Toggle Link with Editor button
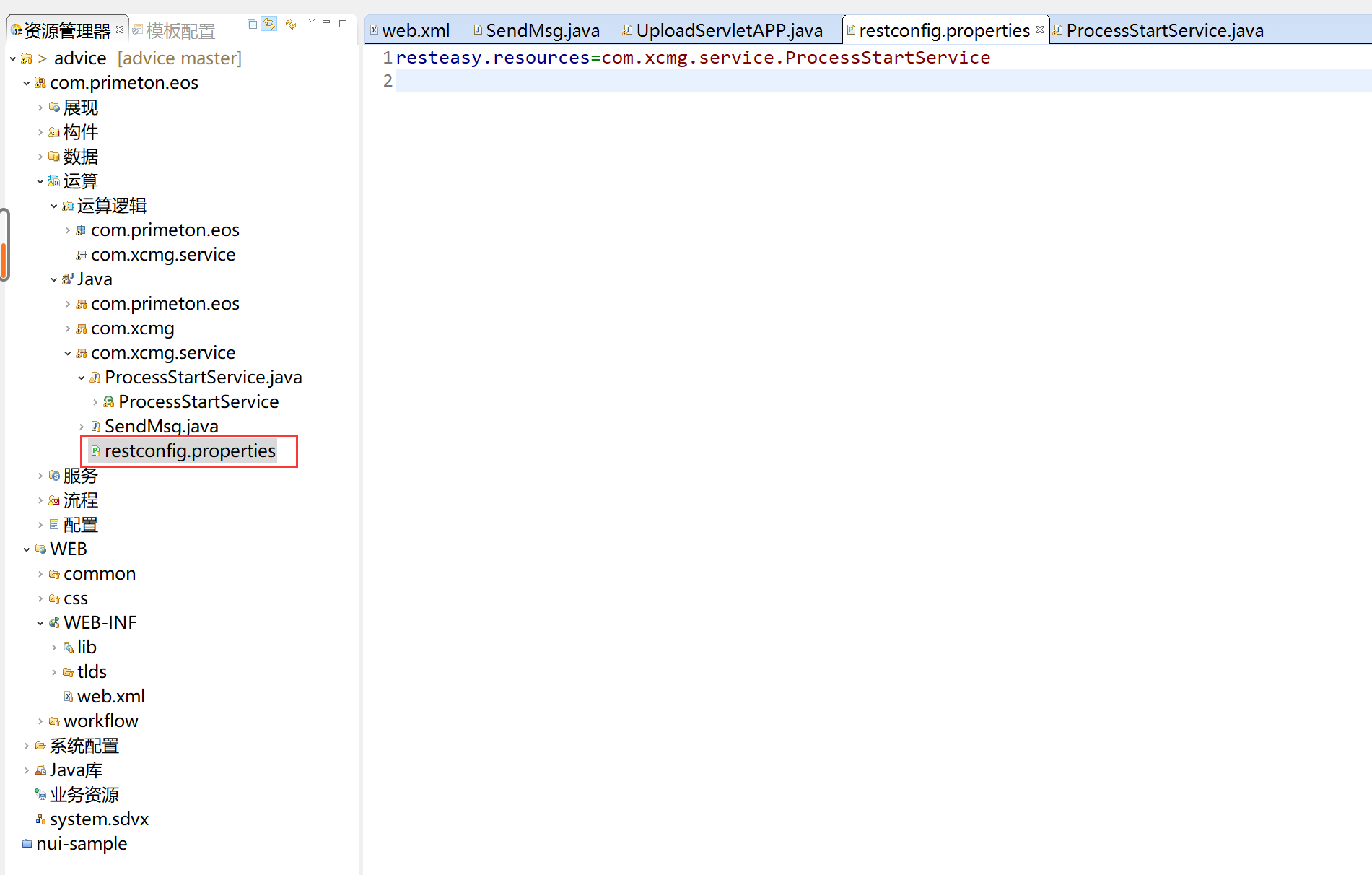This screenshot has width=1372, height=875. [x=269, y=24]
